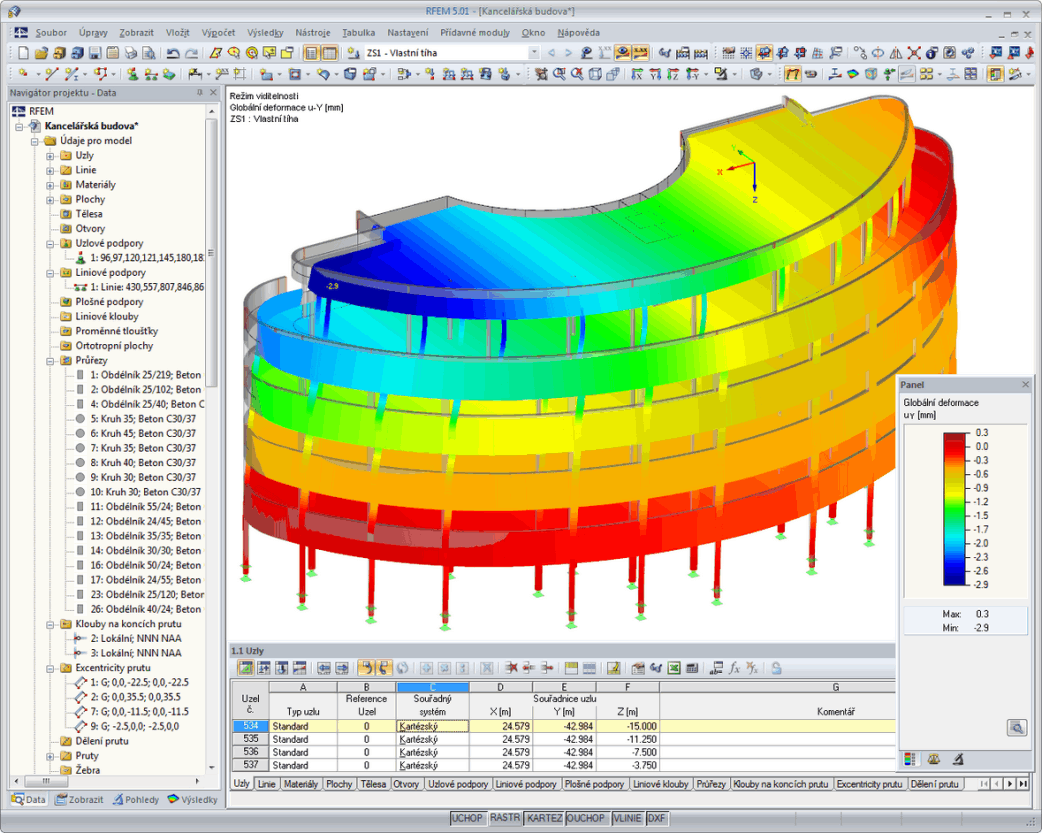Click the delete row red X table icon

point(511,667)
